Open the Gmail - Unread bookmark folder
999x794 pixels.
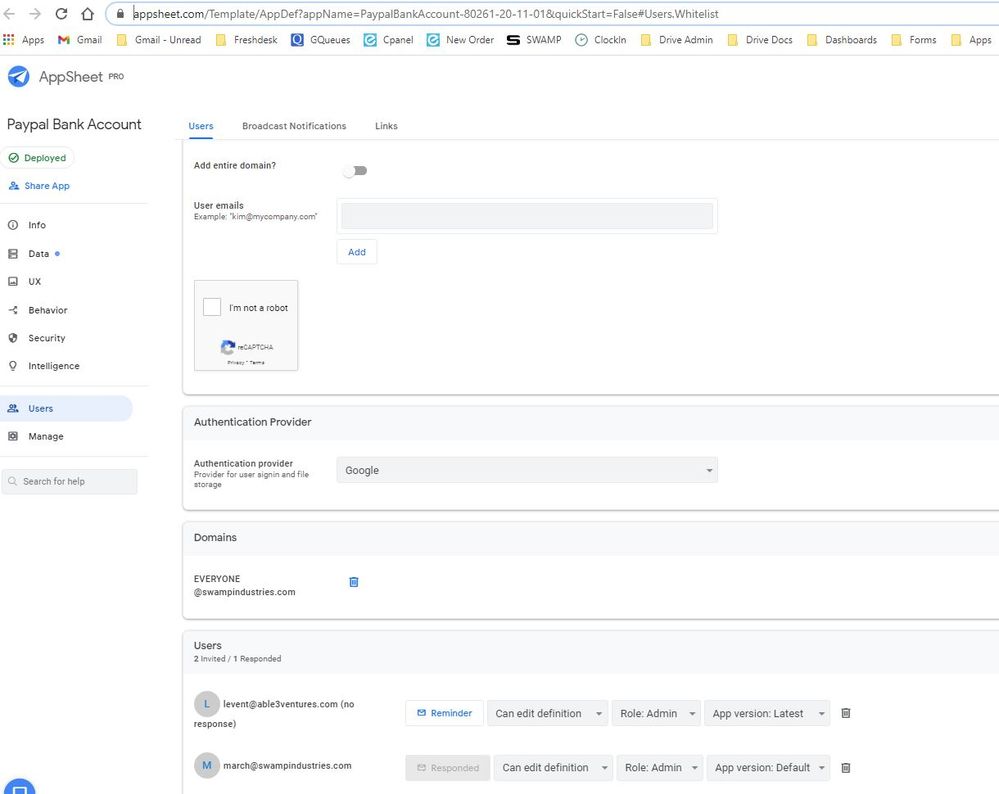[159, 40]
